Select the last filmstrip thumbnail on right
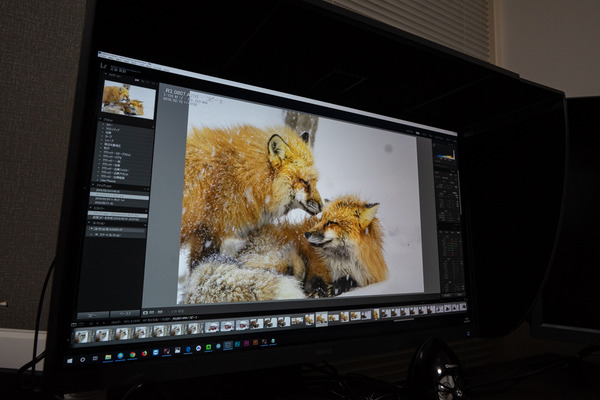 (463, 307)
